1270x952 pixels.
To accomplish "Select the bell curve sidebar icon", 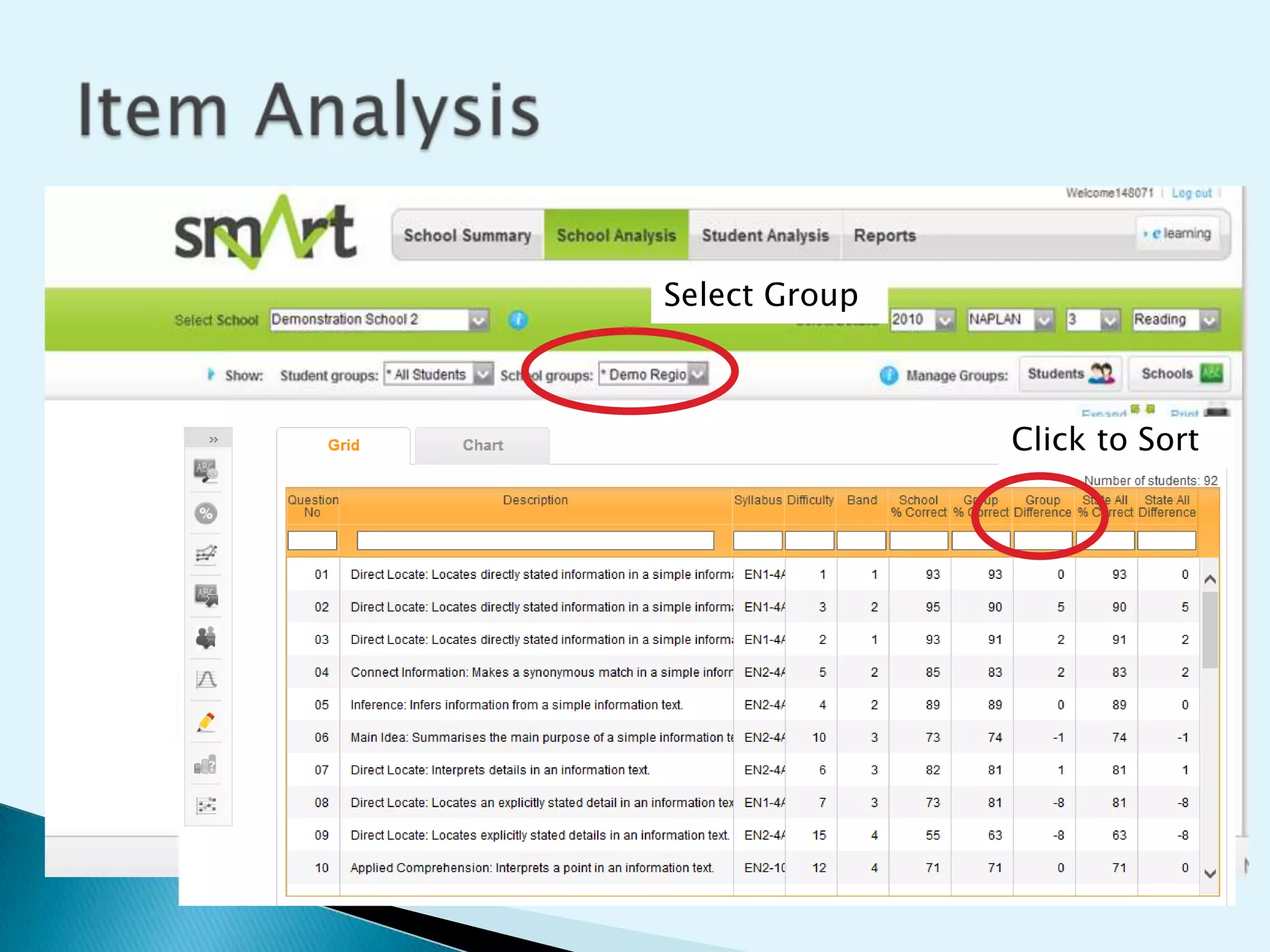I will pos(206,680).
